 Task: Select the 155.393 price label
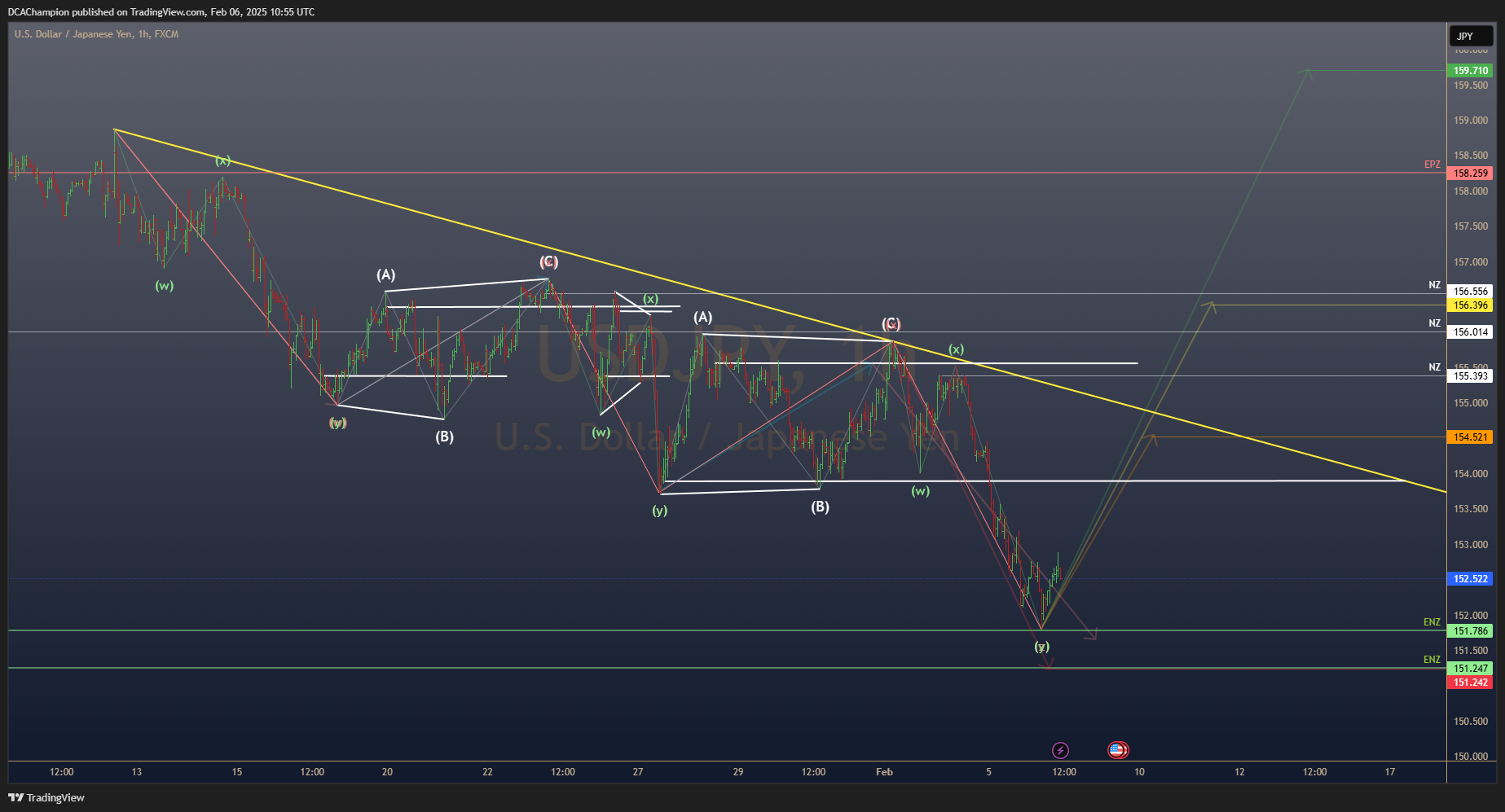[x=1471, y=375]
